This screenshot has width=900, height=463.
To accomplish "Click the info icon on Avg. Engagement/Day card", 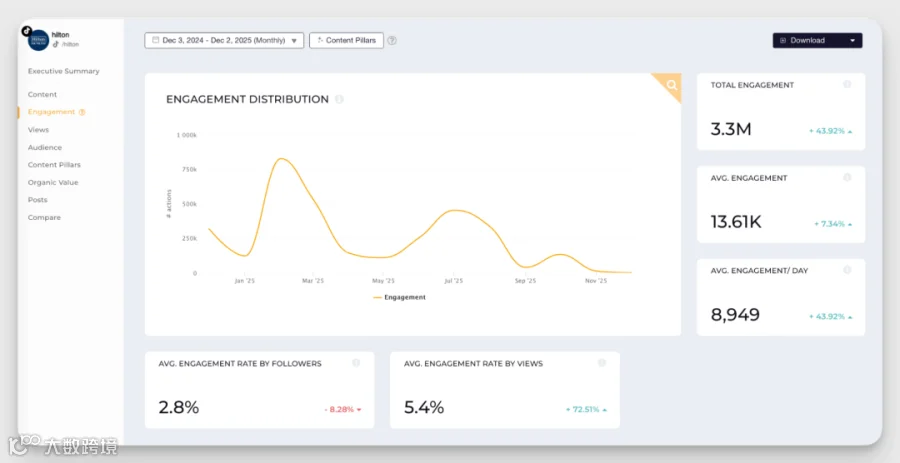I will click(847, 270).
